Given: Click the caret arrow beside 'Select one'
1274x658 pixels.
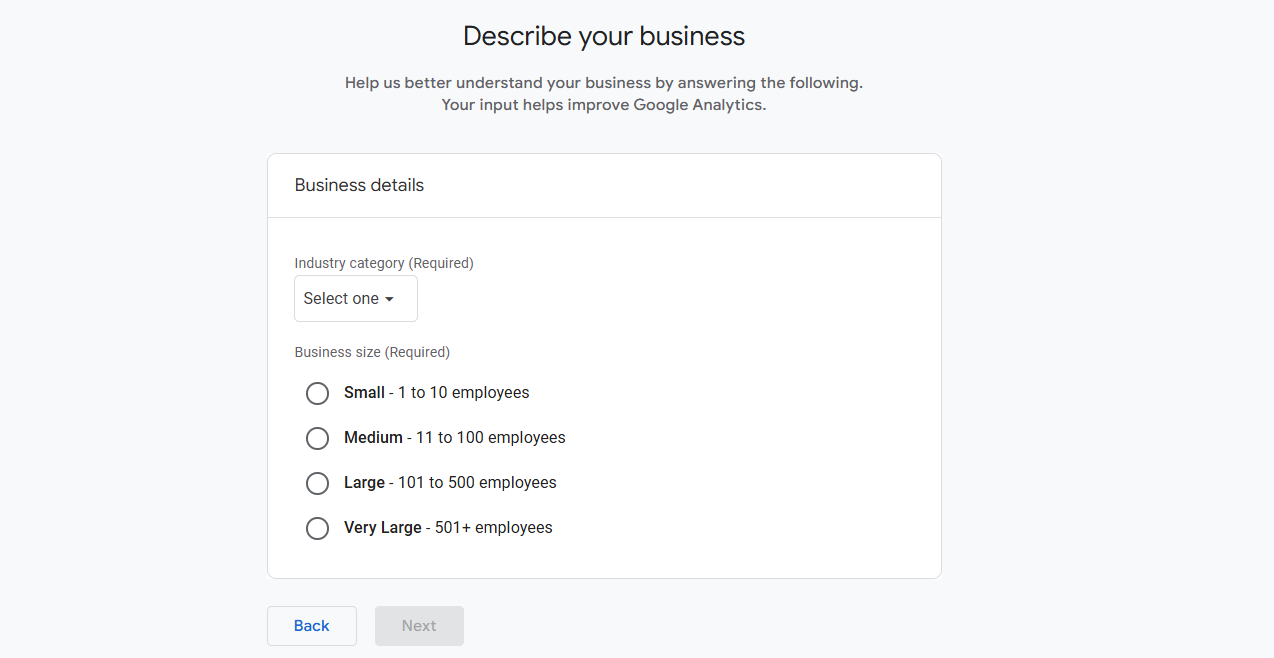Looking at the screenshot, I should point(389,299).
